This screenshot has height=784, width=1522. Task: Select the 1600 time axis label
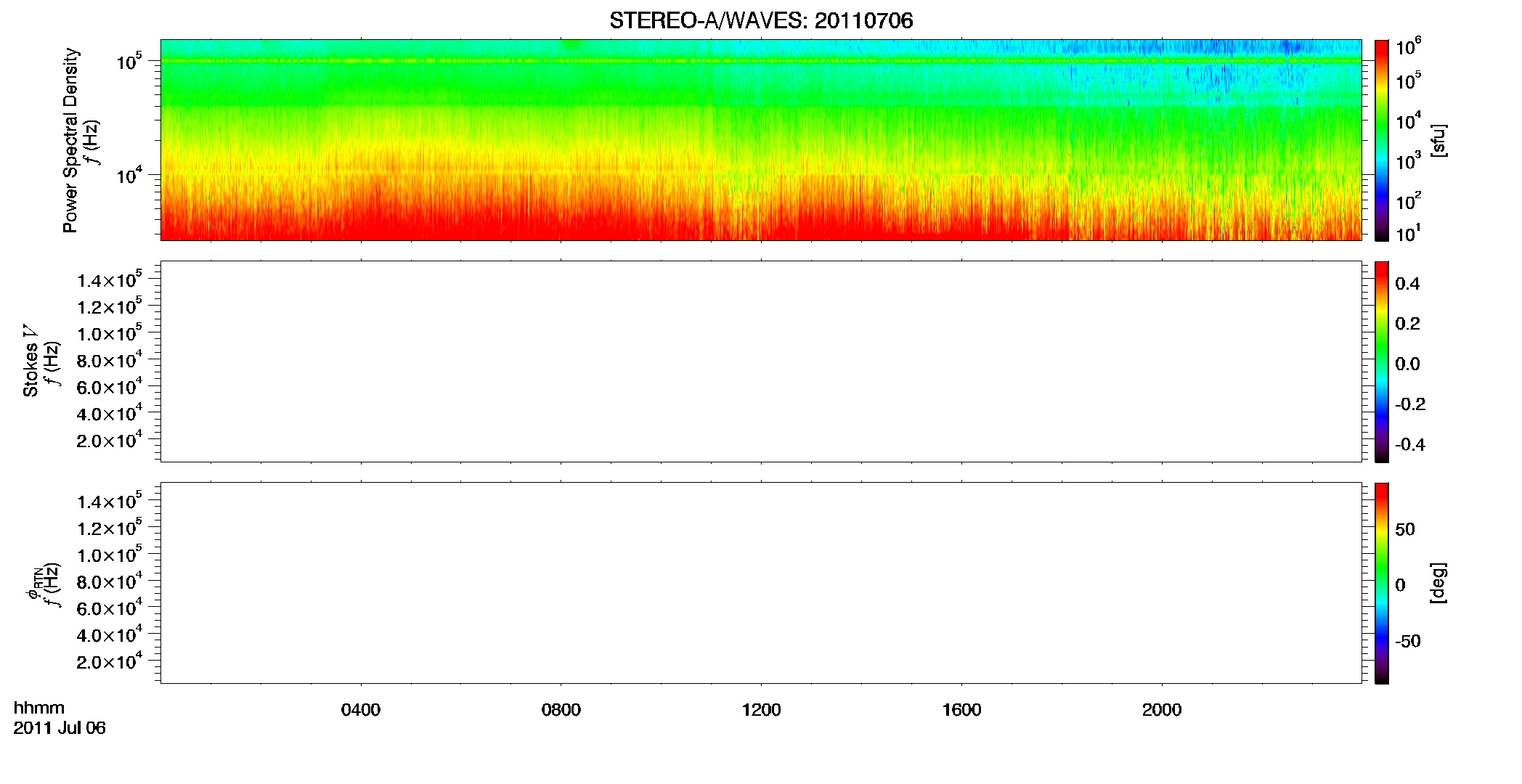point(961,710)
